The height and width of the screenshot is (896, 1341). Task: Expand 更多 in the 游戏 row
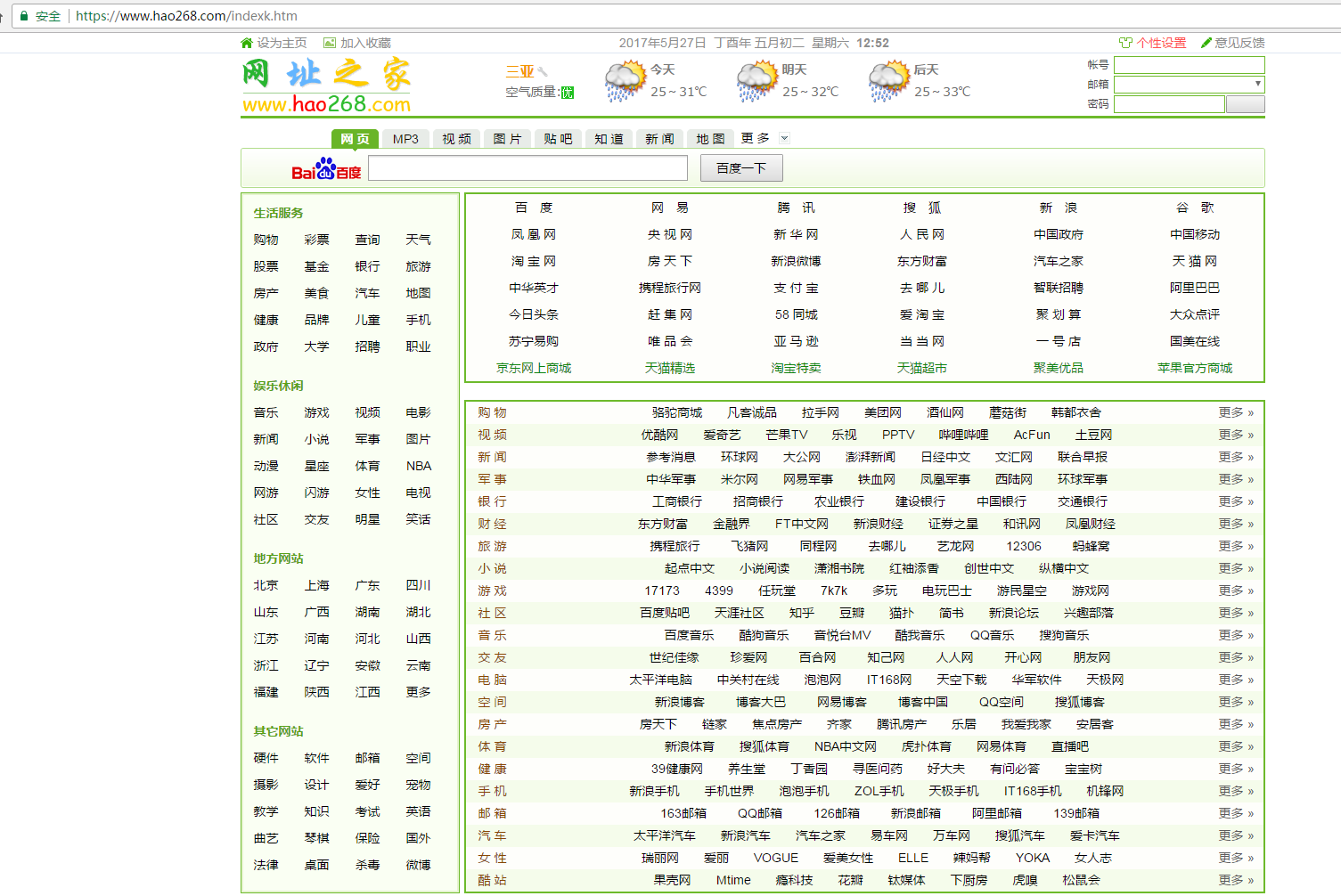[x=1236, y=591]
